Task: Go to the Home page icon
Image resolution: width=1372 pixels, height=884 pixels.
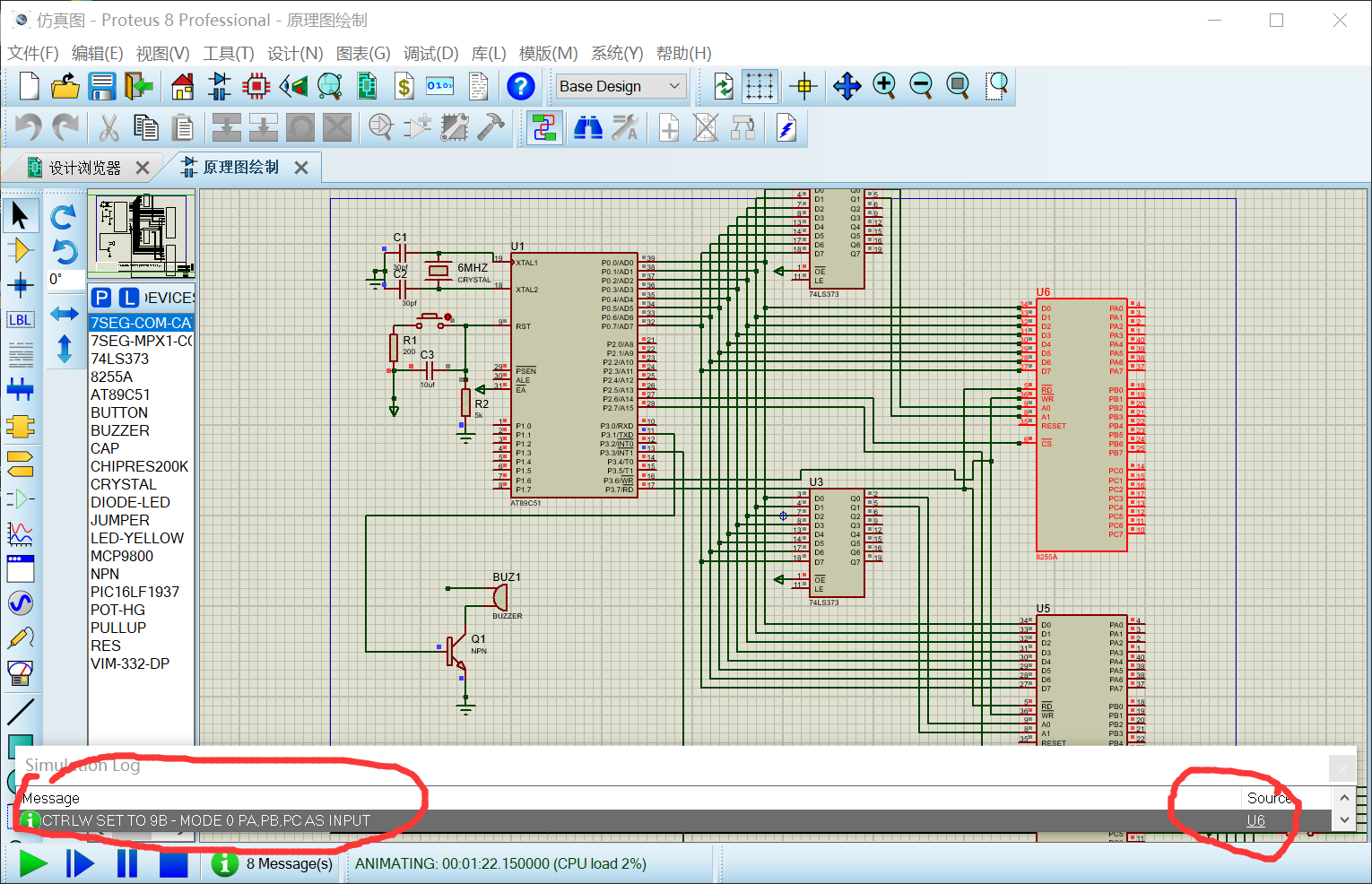Action: pyautogui.click(x=183, y=86)
